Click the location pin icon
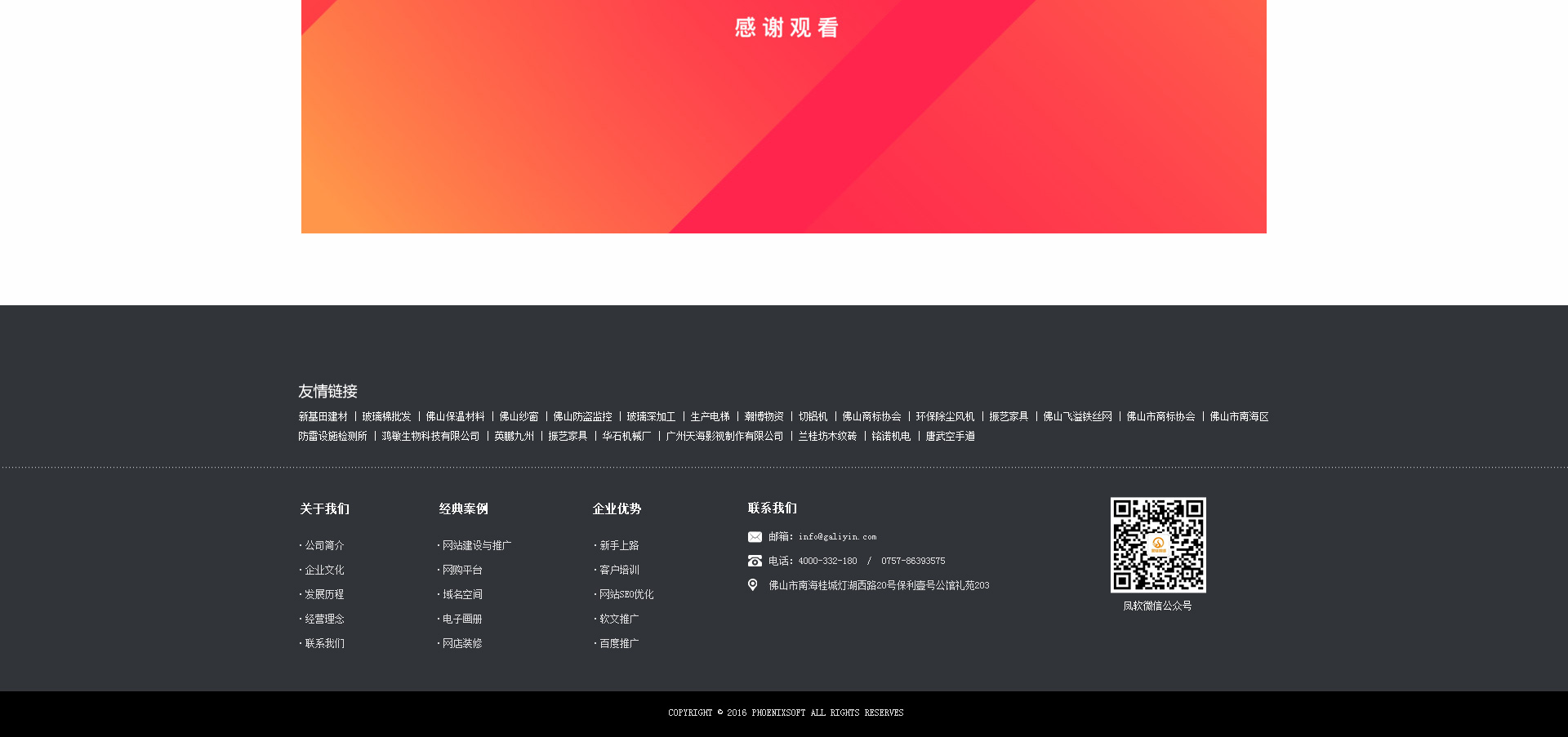This screenshot has width=1568, height=737. (x=753, y=585)
